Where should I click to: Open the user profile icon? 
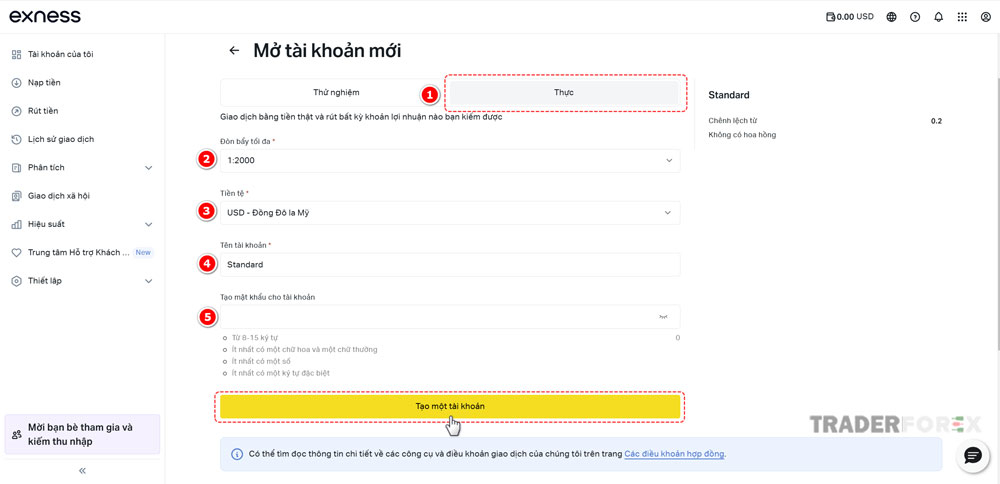(x=985, y=17)
